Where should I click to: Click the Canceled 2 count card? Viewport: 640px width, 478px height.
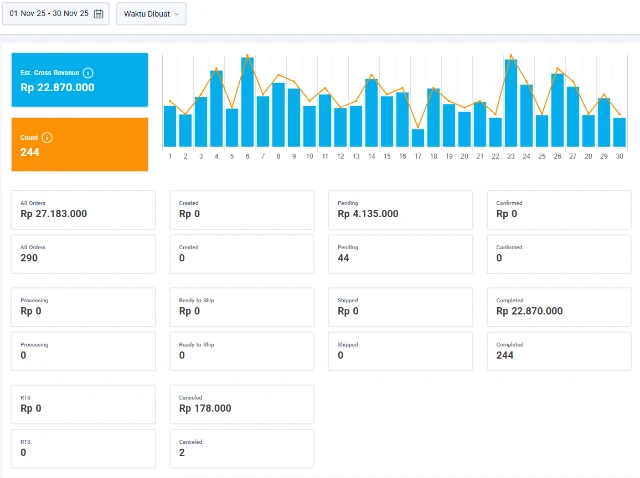[x=241, y=448]
